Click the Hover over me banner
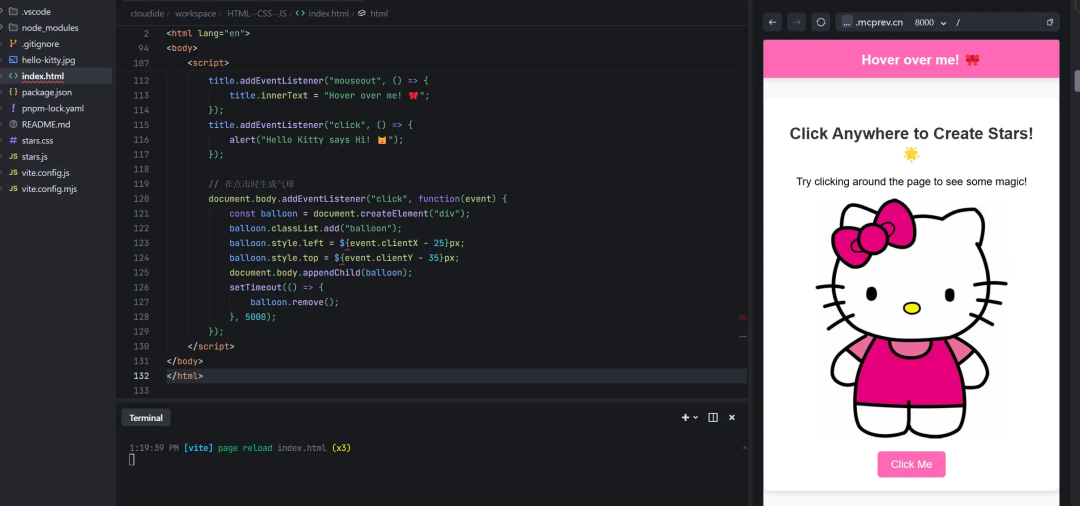The image size is (1080, 506). (x=910, y=60)
